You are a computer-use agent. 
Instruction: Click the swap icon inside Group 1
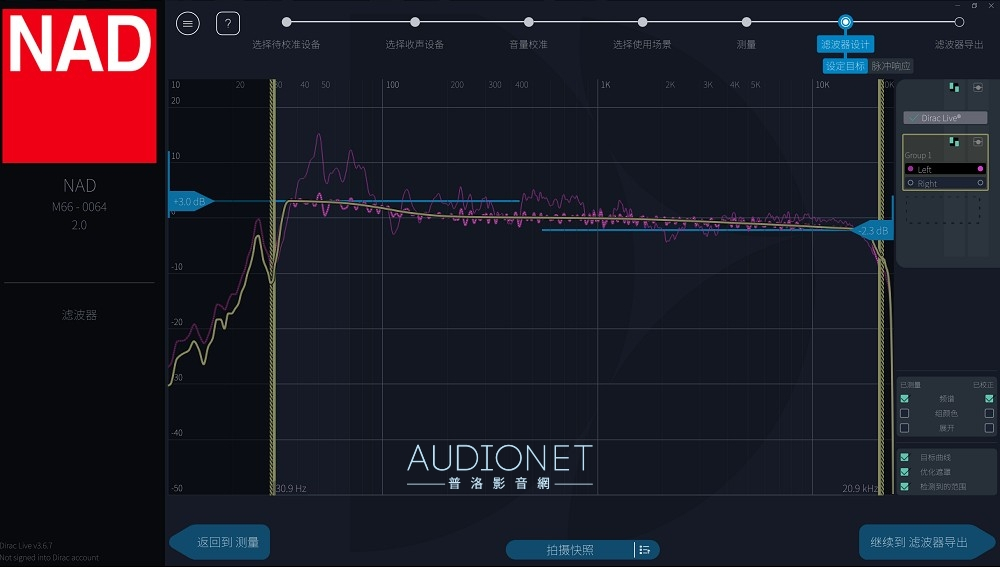(x=954, y=142)
